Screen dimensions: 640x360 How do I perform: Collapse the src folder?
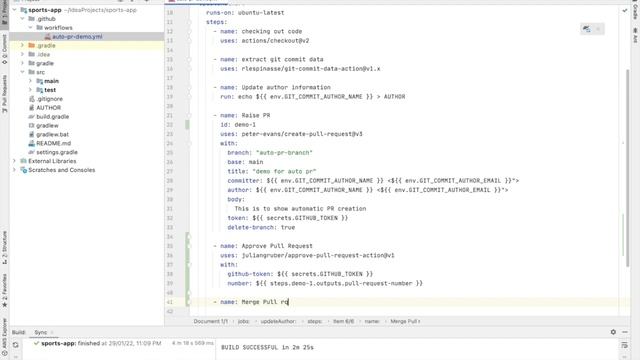point(23,72)
